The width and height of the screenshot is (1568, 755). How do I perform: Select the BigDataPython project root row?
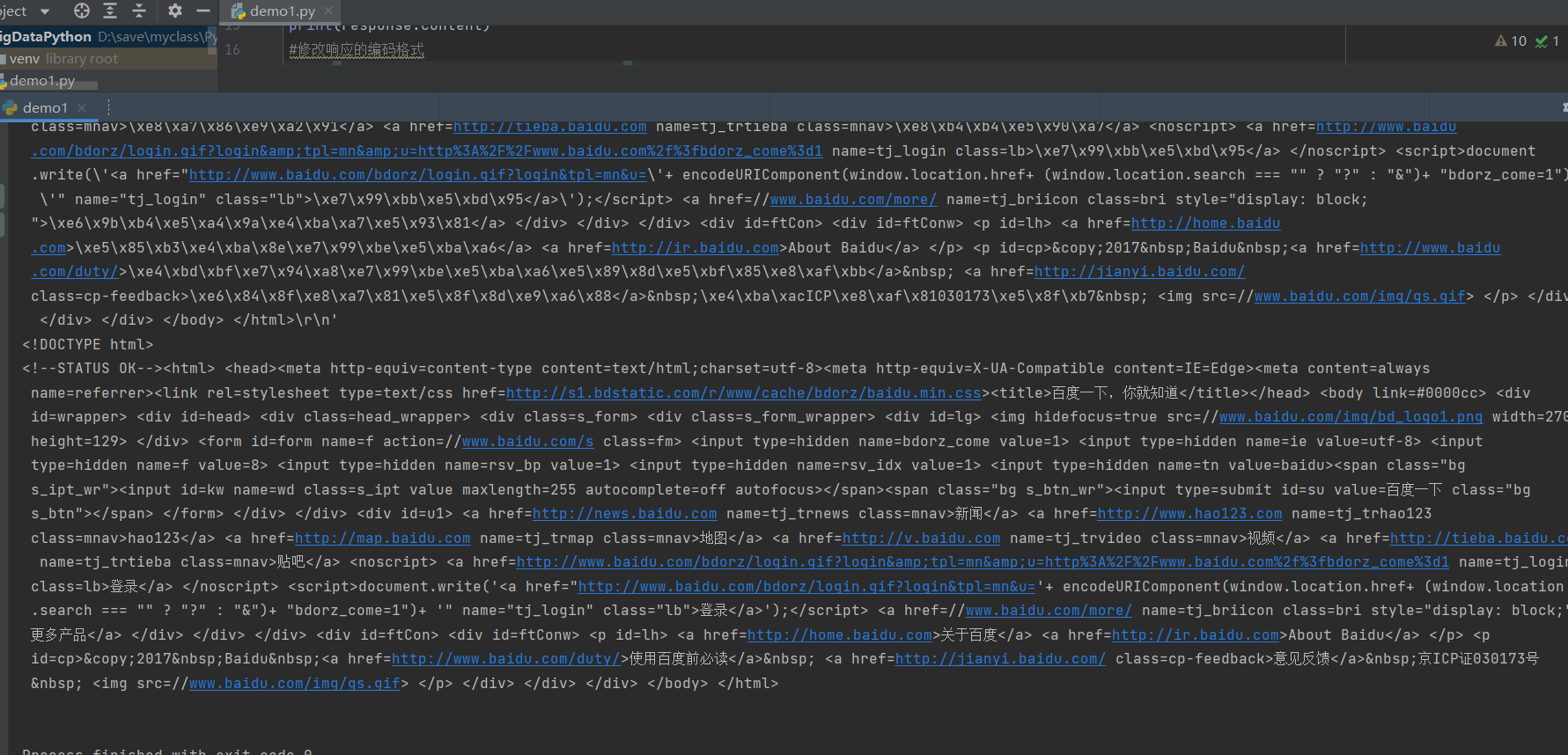click(107, 36)
